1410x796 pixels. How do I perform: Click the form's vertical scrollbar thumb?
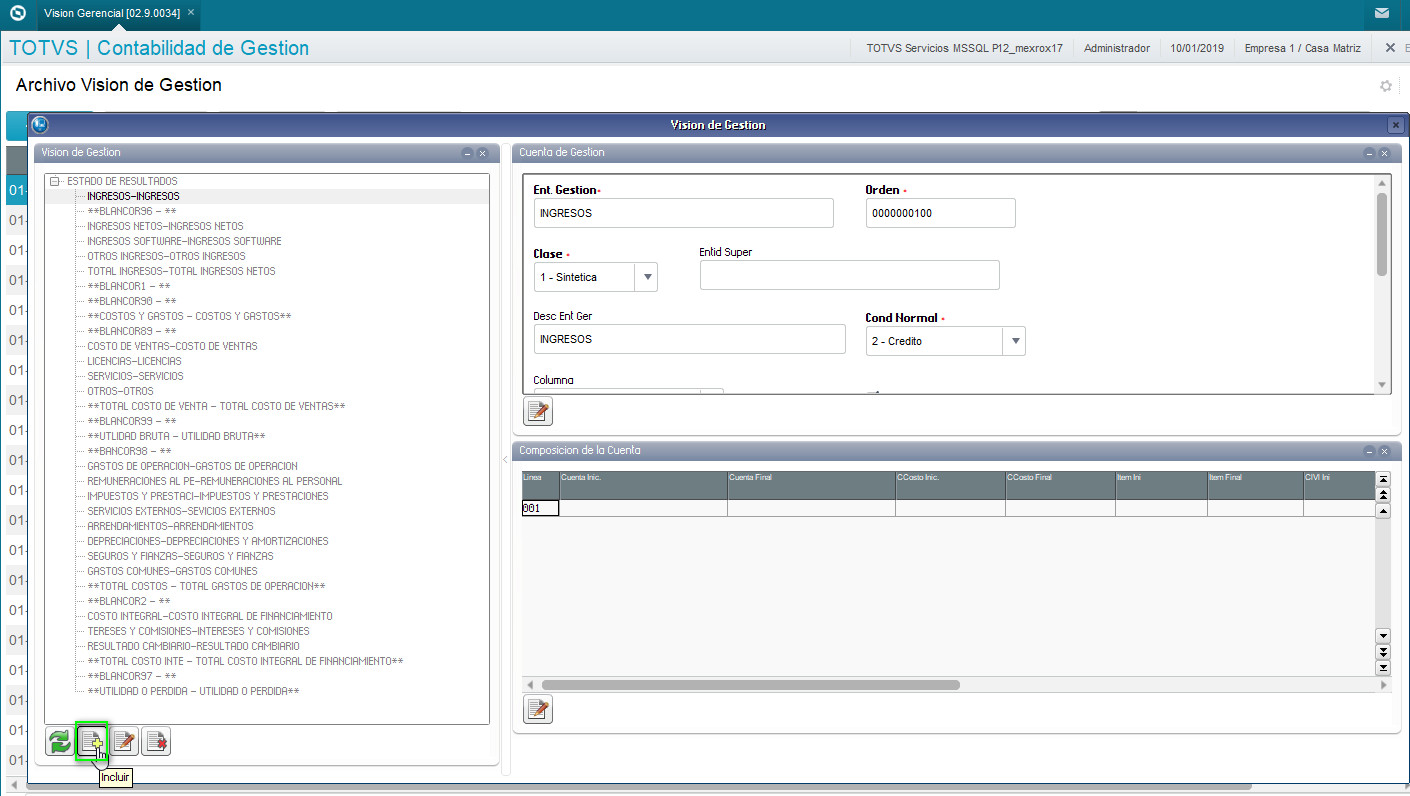pyautogui.click(x=1382, y=234)
